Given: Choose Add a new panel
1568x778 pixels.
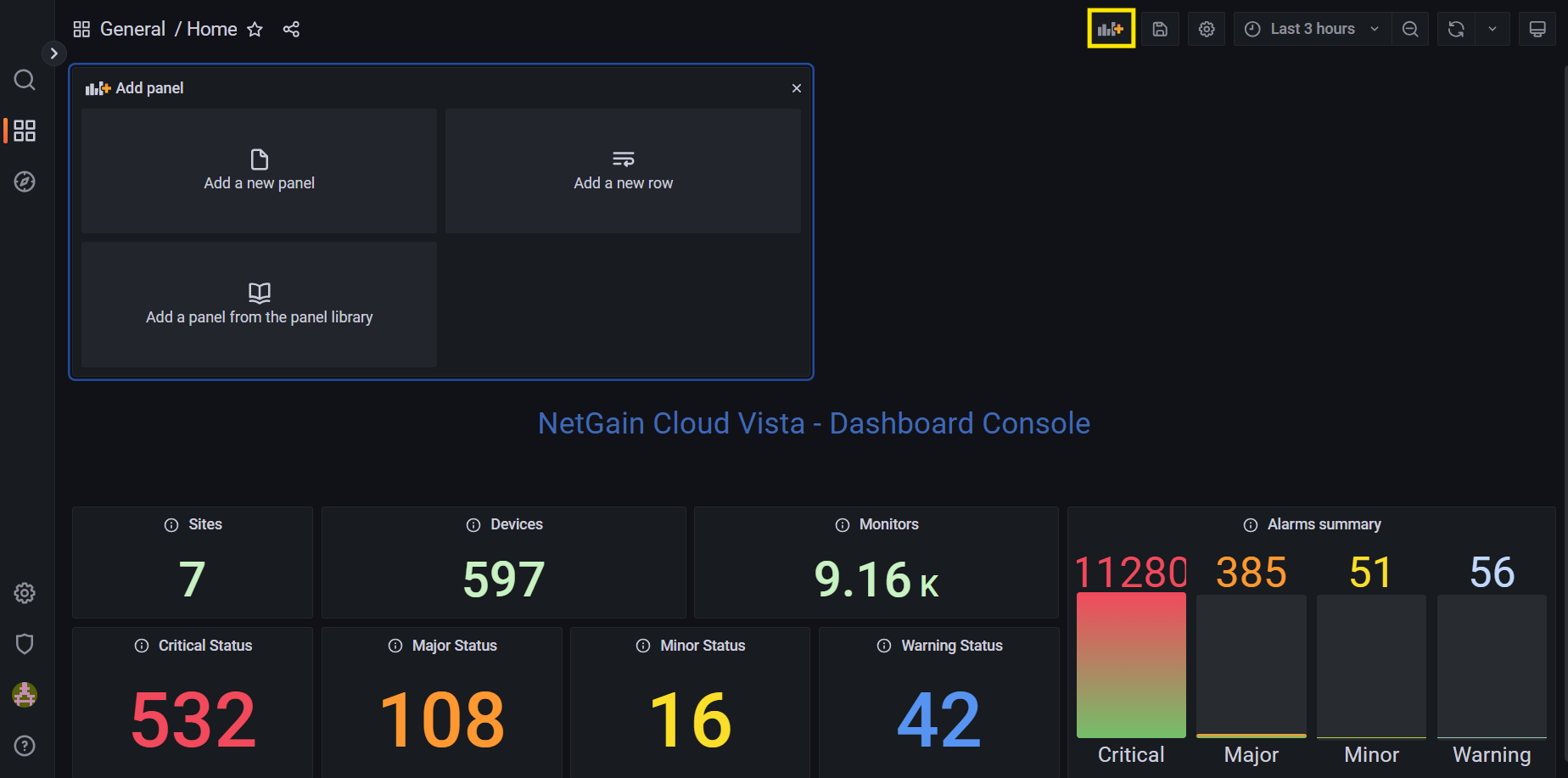Looking at the screenshot, I should pyautogui.click(x=260, y=171).
